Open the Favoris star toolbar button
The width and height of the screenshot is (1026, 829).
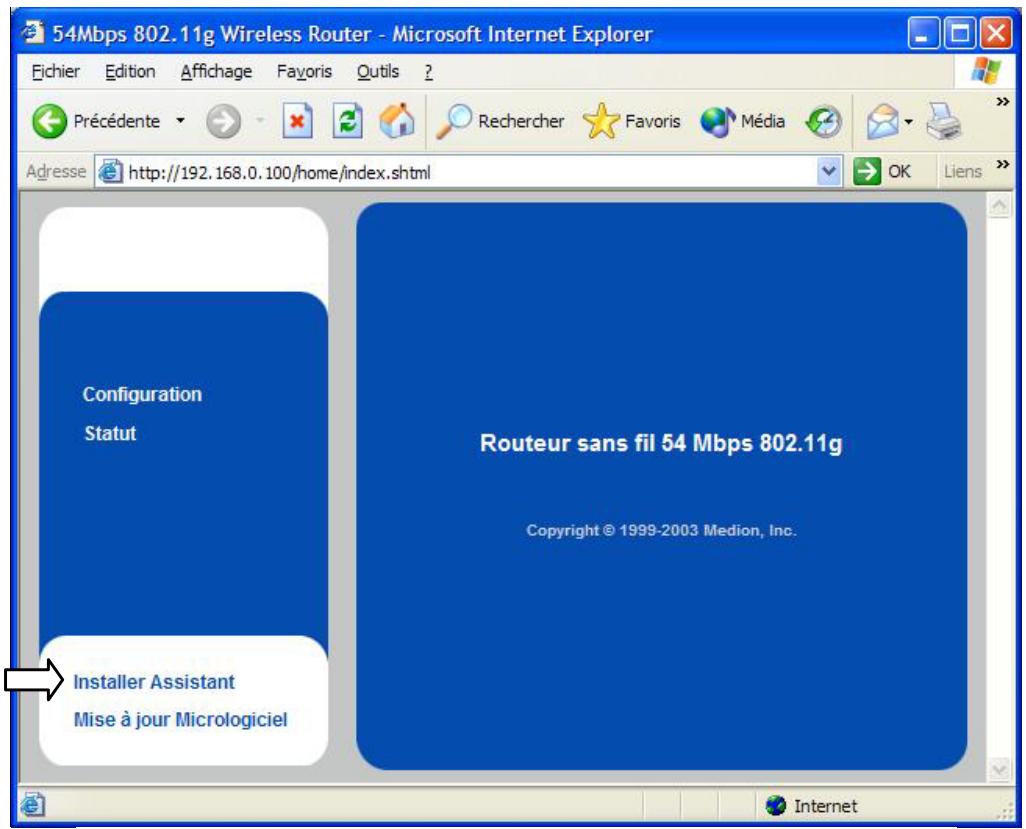(631, 122)
